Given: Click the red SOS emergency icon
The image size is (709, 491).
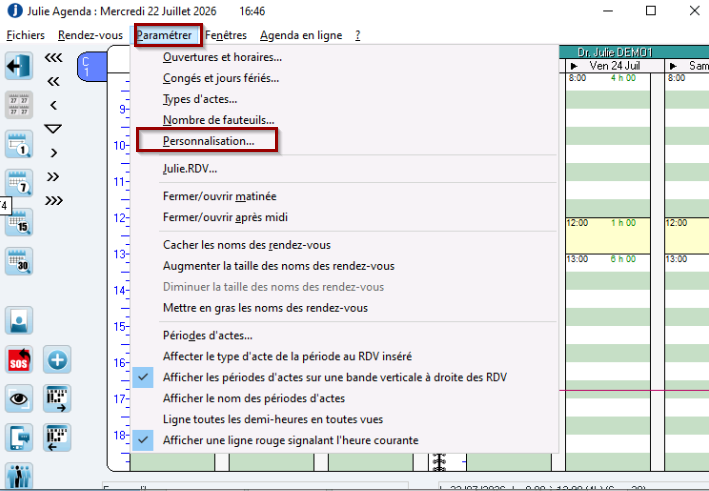Looking at the screenshot, I should [x=19, y=360].
